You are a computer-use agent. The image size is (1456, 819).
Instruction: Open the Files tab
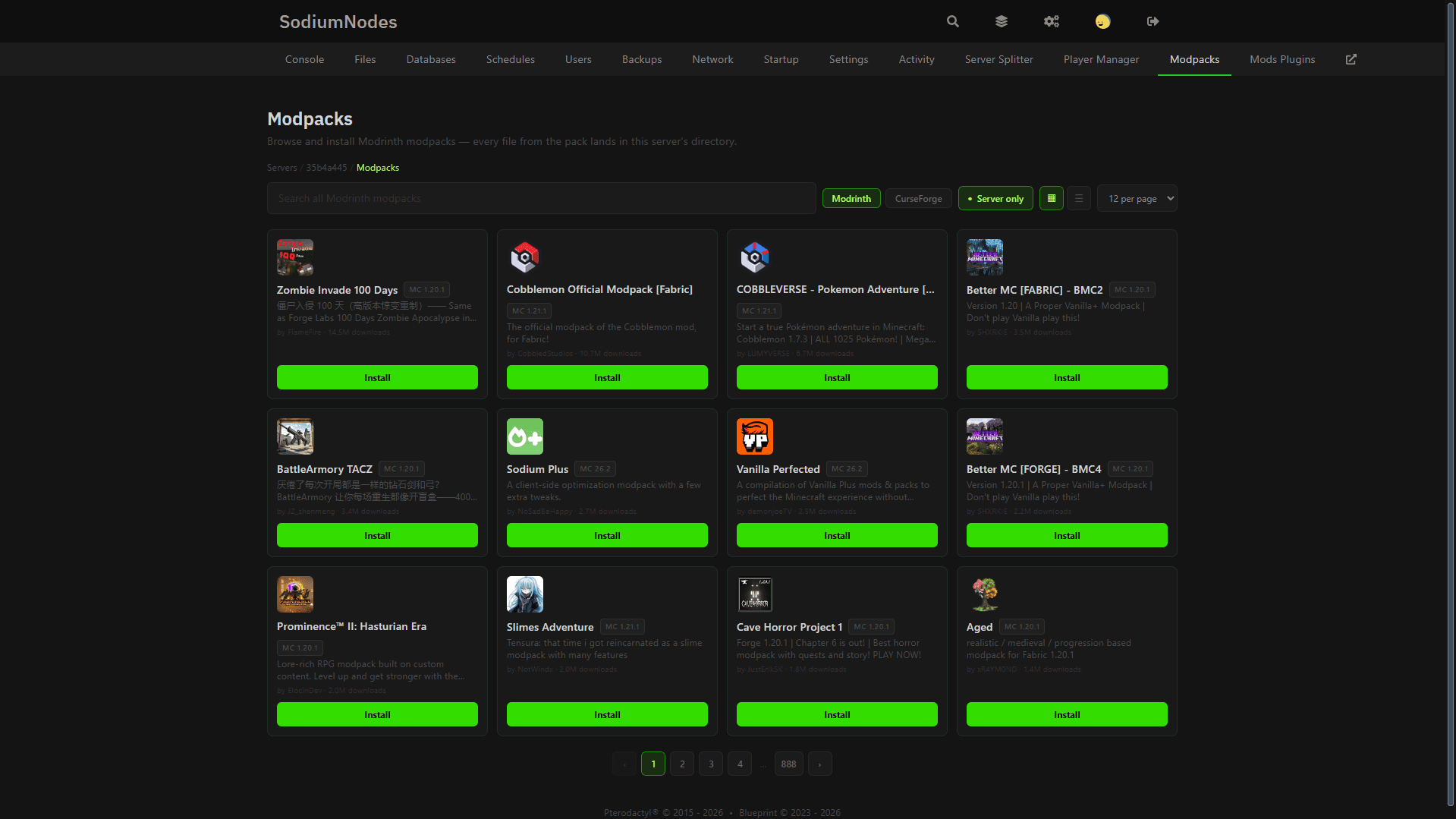365,59
